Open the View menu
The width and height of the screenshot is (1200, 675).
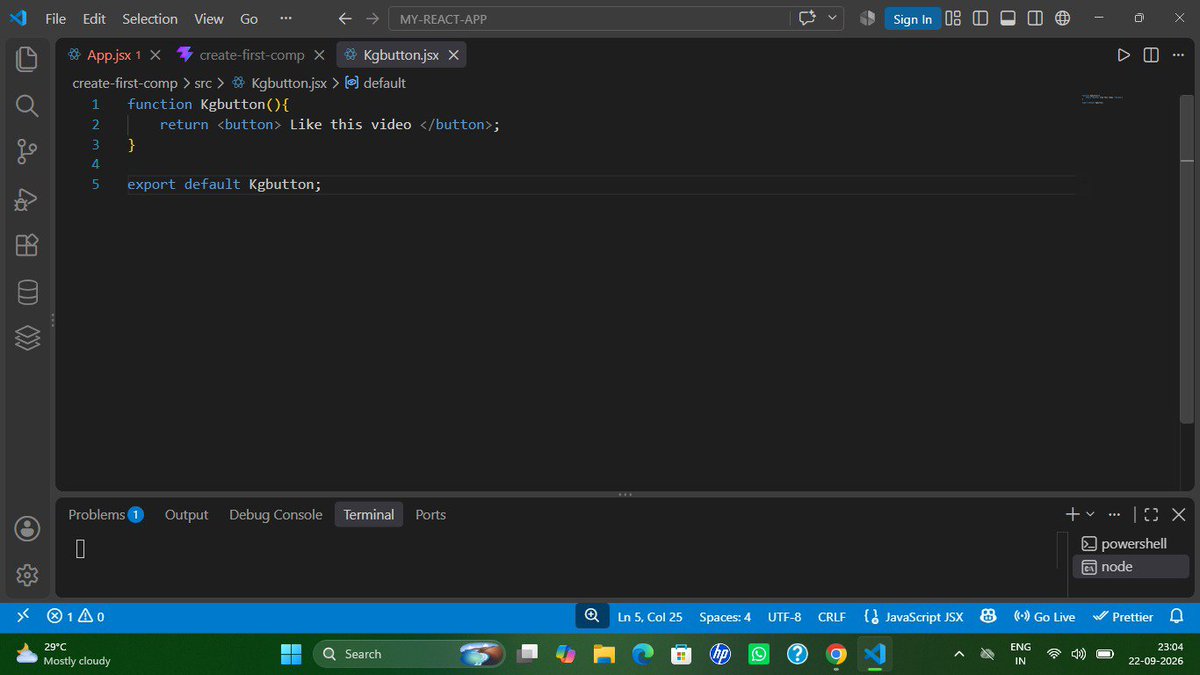209,18
